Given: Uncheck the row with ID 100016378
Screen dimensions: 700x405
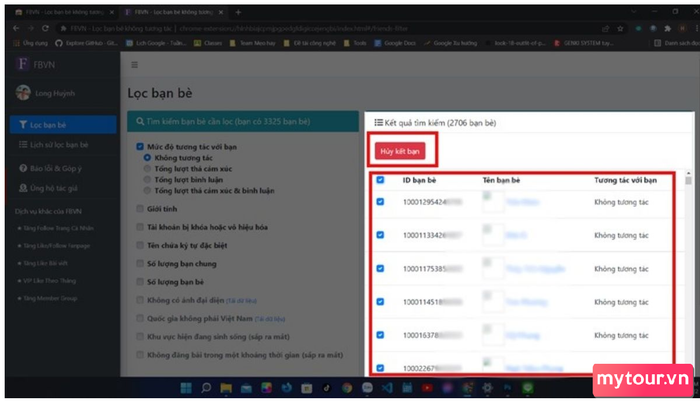Looking at the screenshot, I should pyautogui.click(x=380, y=335).
